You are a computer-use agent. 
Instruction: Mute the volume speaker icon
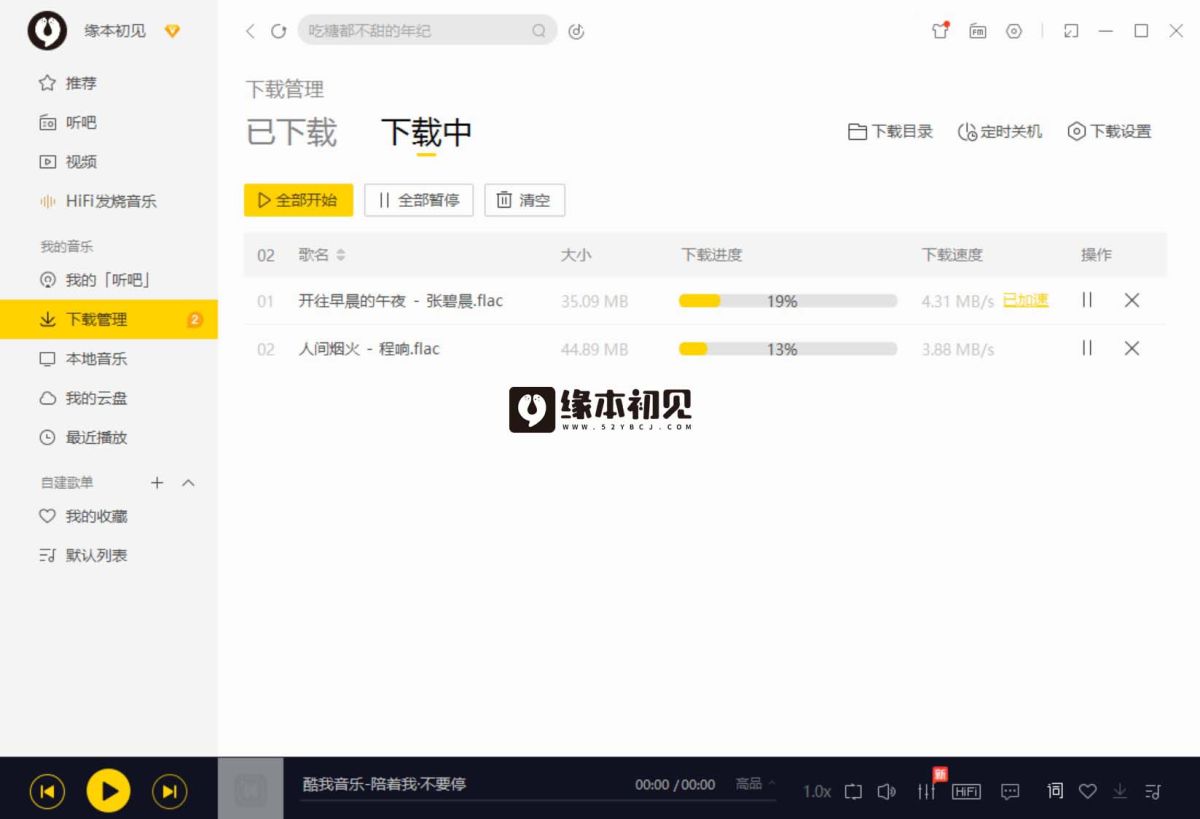(x=886, y=791)
